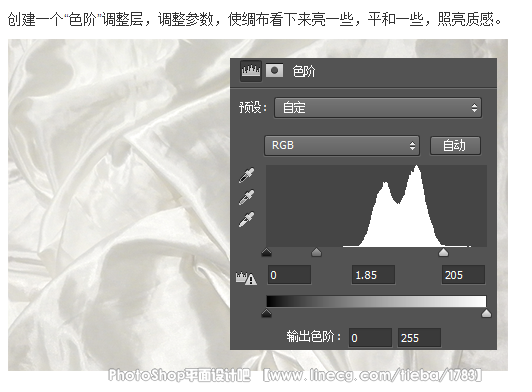Click the 预设 label text
The width and height of the screenshot is (532, 392).
click(x=253, y=108)
